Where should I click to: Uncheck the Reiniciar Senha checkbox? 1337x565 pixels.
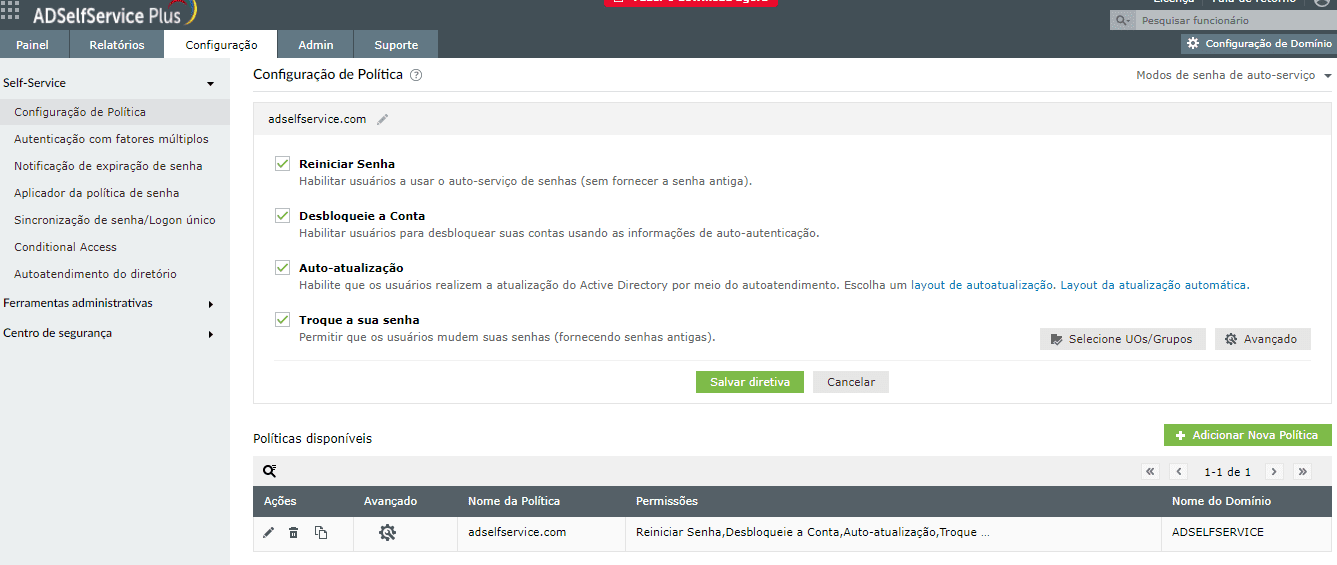tap(282, 164)
